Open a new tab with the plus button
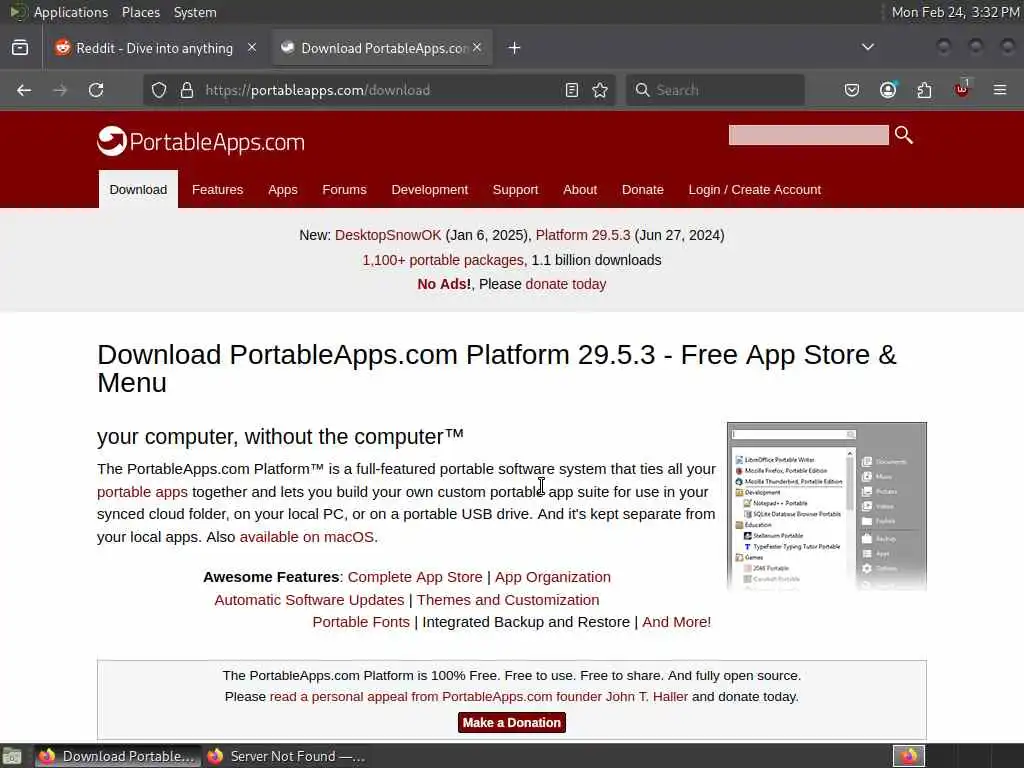 [515, 48]
